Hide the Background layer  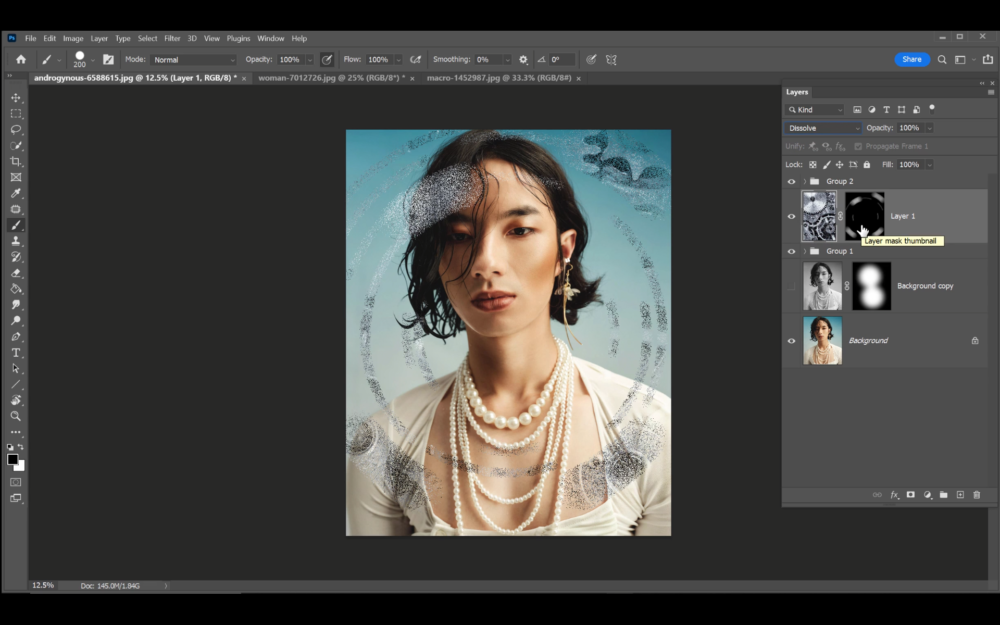[x=790, y=340]
